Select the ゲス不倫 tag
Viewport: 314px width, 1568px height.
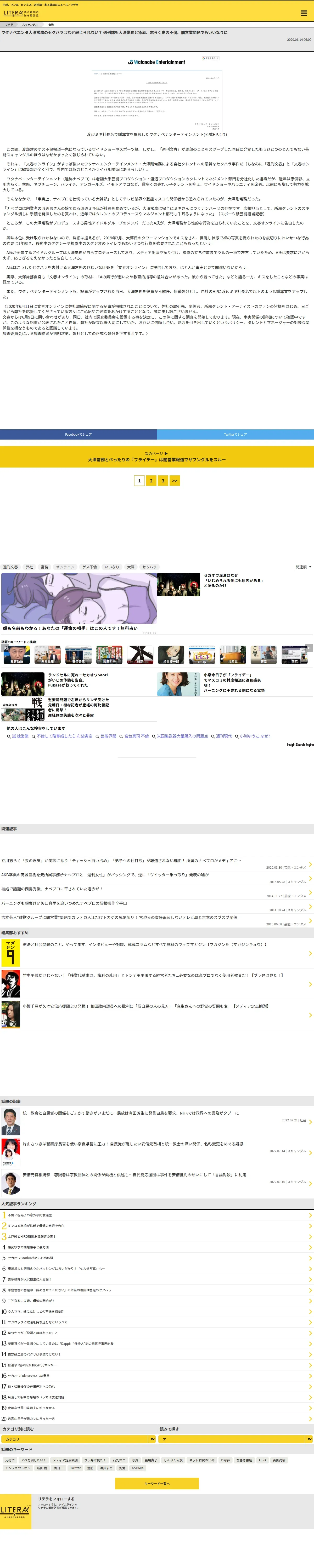[x=90, y=567]
